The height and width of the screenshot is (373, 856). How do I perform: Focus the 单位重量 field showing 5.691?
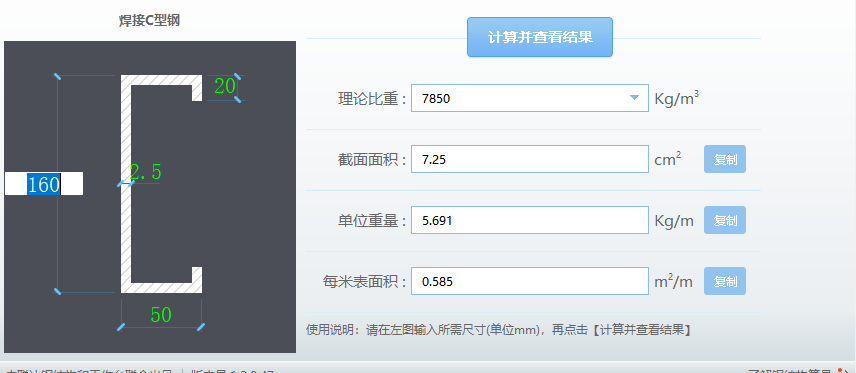pos(530,220)
